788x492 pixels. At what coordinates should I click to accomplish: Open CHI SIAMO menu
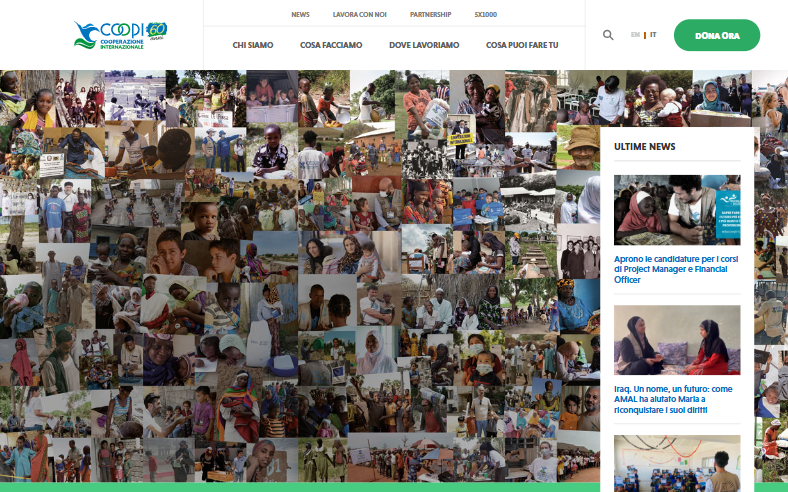click(x=253, y=45)
